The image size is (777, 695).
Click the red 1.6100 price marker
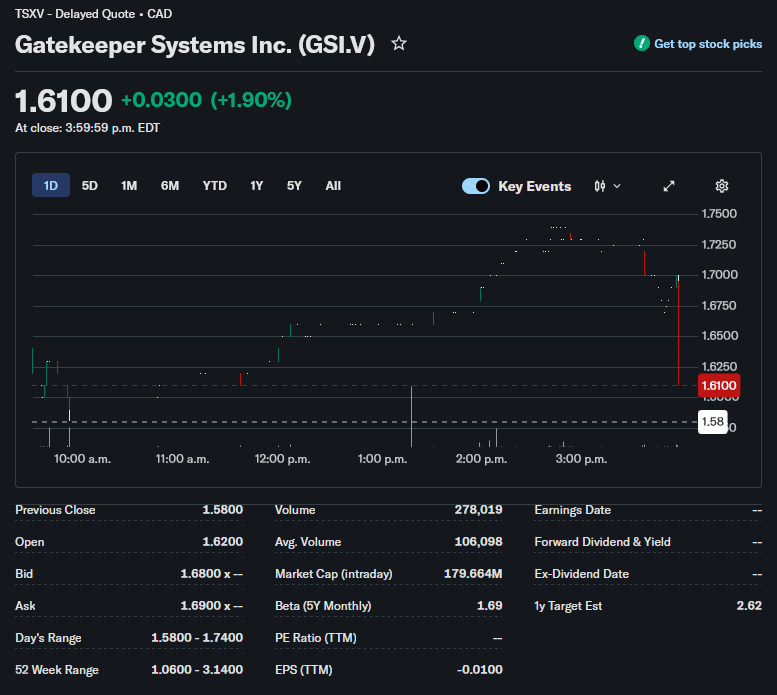[719, 385]
